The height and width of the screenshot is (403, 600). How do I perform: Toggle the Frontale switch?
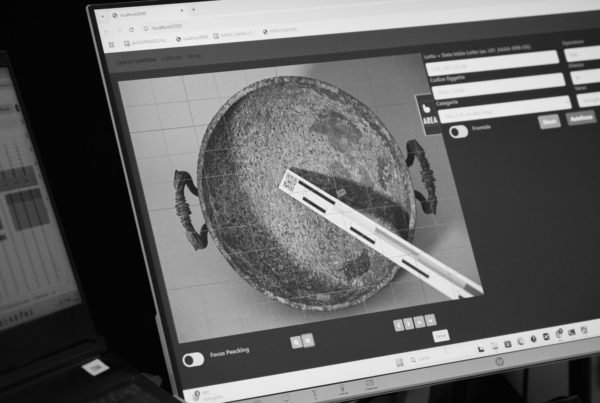[x=458, y=131]
